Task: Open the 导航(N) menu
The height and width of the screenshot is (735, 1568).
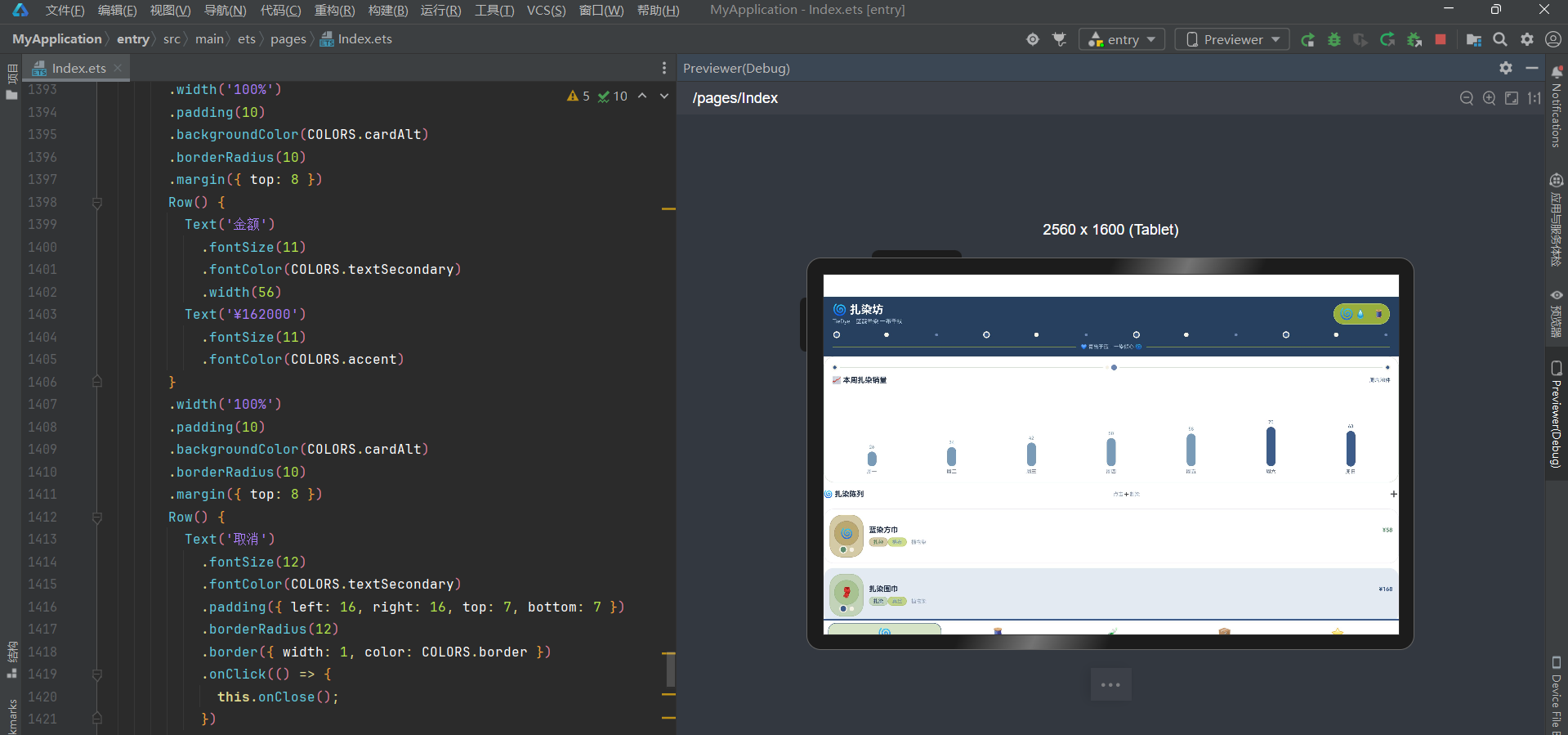Action: pos(225,10)
